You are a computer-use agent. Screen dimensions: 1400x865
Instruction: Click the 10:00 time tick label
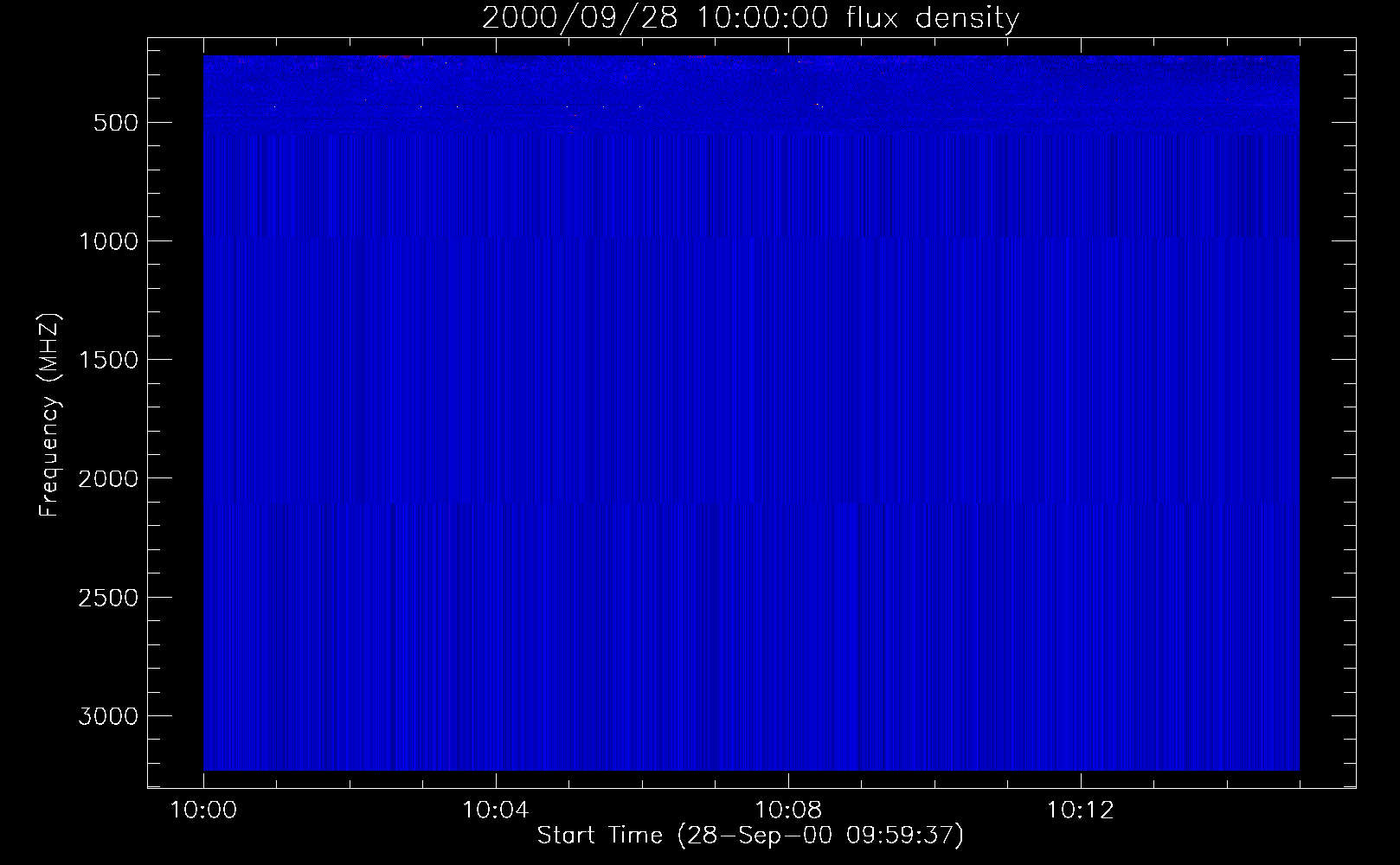pos(203,811)
